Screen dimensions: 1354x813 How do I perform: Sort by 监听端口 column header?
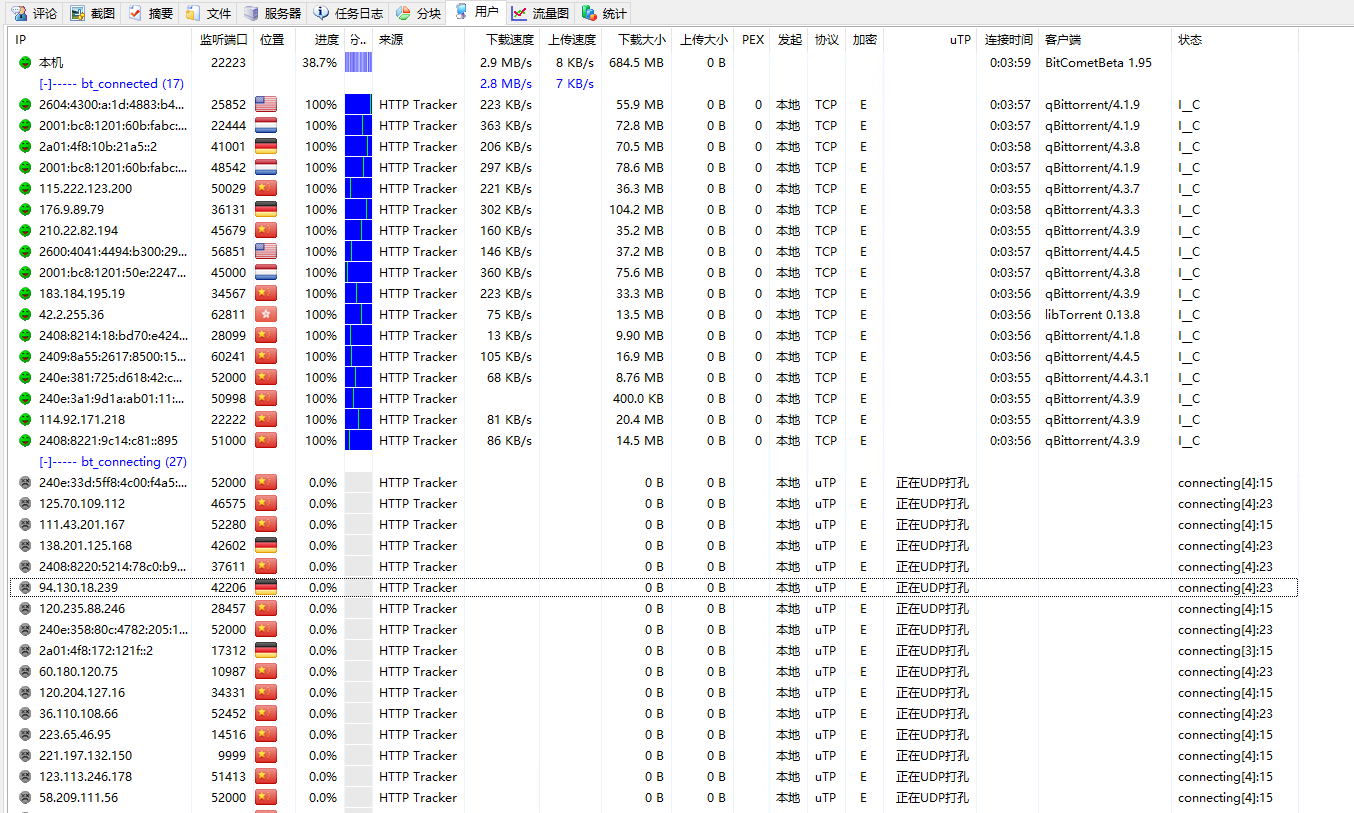(x=224, y=40)
